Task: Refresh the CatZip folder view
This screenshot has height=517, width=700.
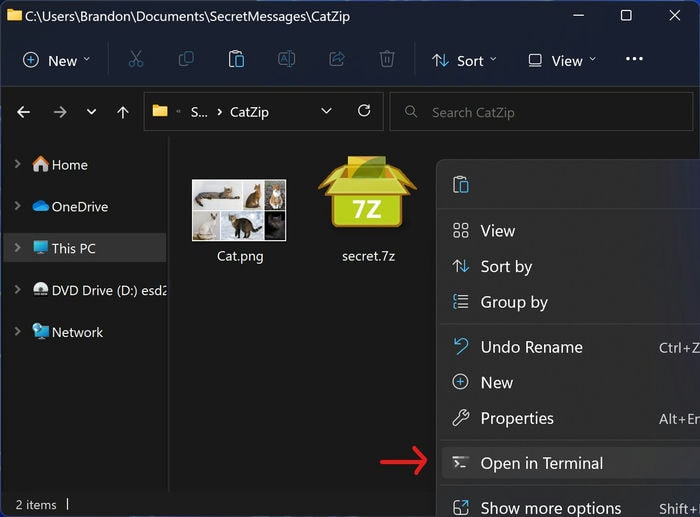Action: 364,112
